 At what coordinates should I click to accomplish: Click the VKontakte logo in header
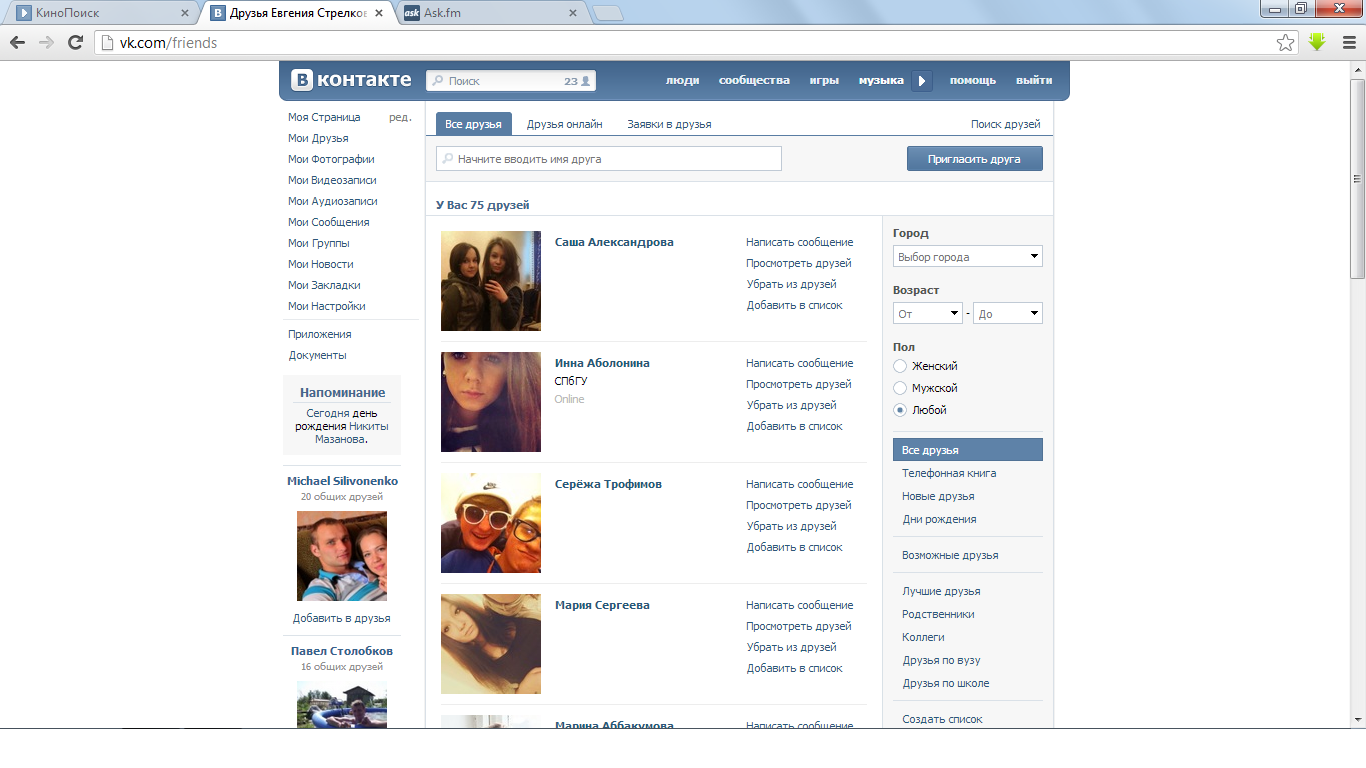pos(351,80)
